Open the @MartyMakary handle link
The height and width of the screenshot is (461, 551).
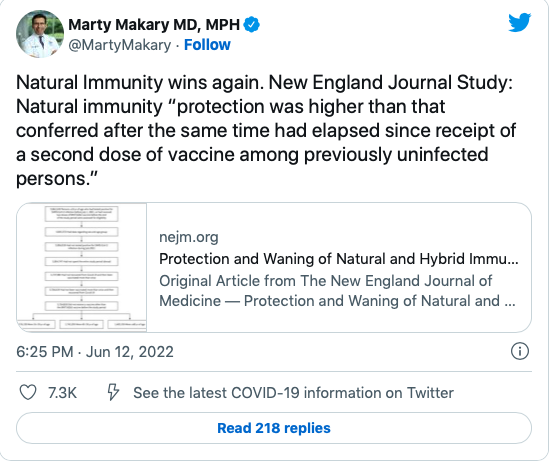pos(119,45)
